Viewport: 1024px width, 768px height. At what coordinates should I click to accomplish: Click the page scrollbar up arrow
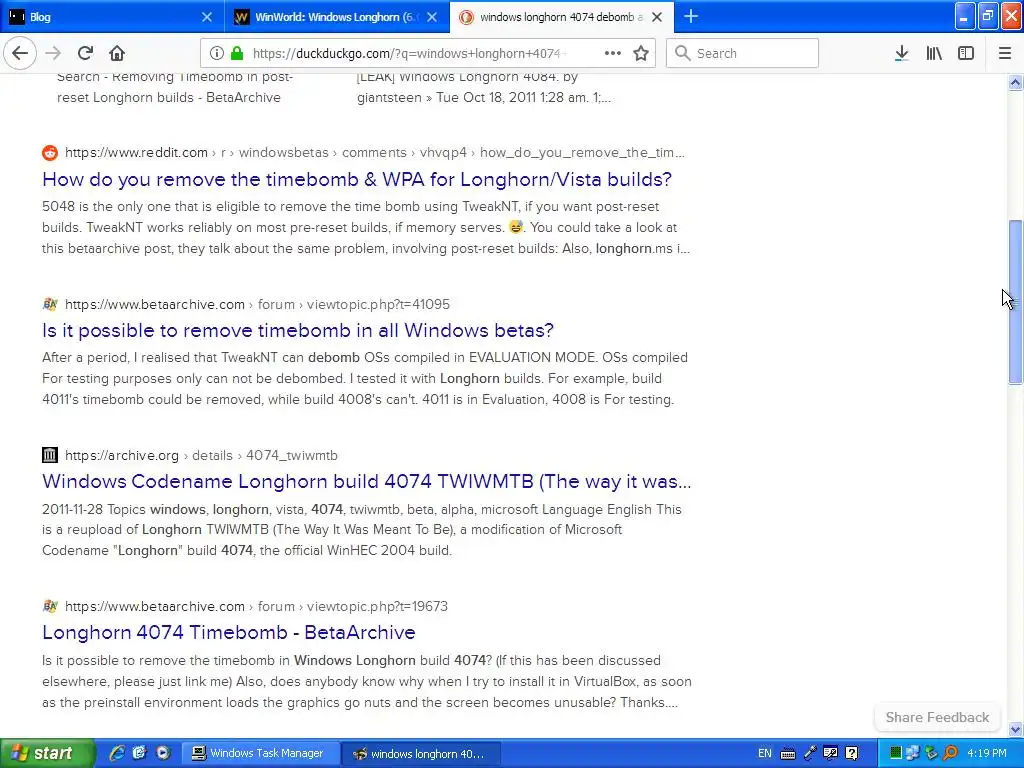[1015, 82]
